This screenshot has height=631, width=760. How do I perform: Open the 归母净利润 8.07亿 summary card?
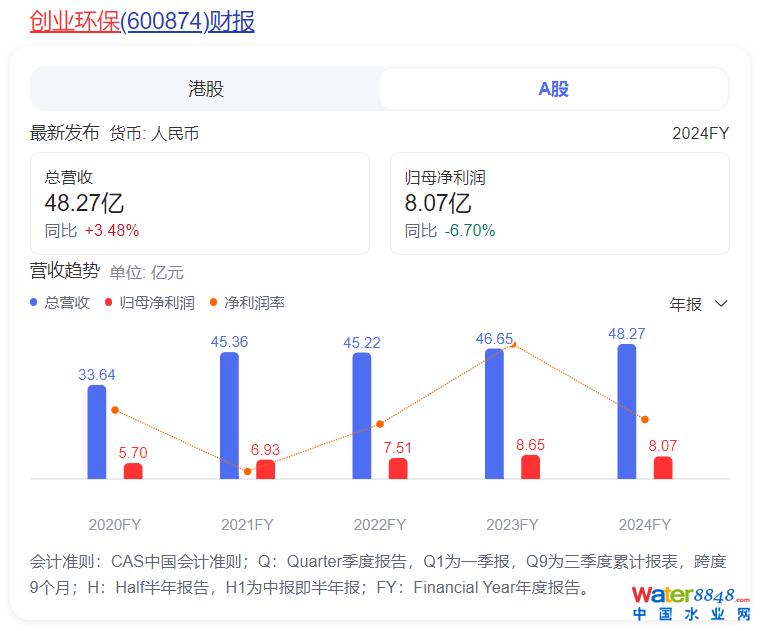pyautogui.click(x=559, y=203)
